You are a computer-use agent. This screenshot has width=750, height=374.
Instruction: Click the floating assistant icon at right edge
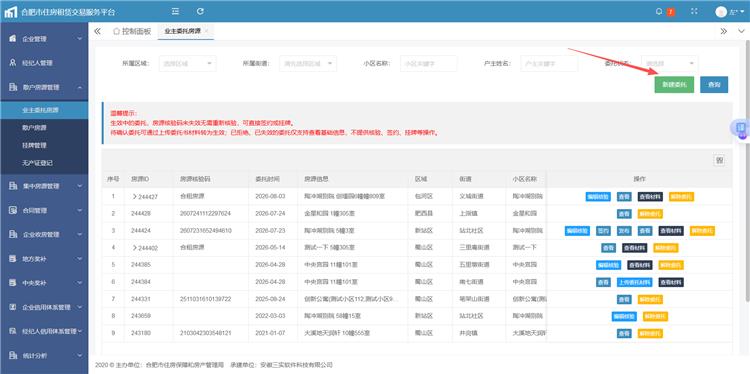coord(740,128)
